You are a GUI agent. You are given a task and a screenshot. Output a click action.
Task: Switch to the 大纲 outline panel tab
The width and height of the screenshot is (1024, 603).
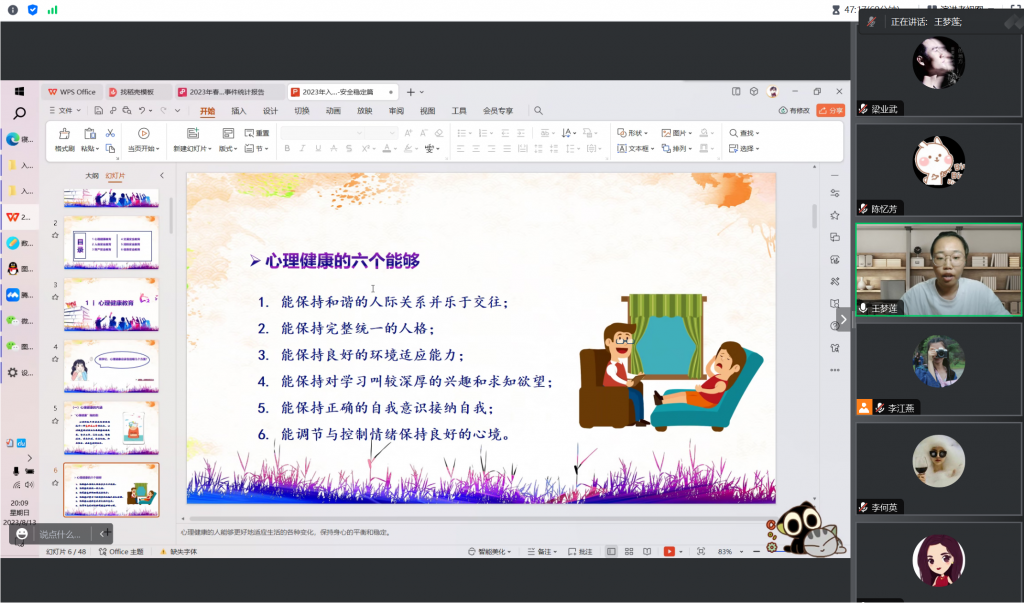click(92, 176)
